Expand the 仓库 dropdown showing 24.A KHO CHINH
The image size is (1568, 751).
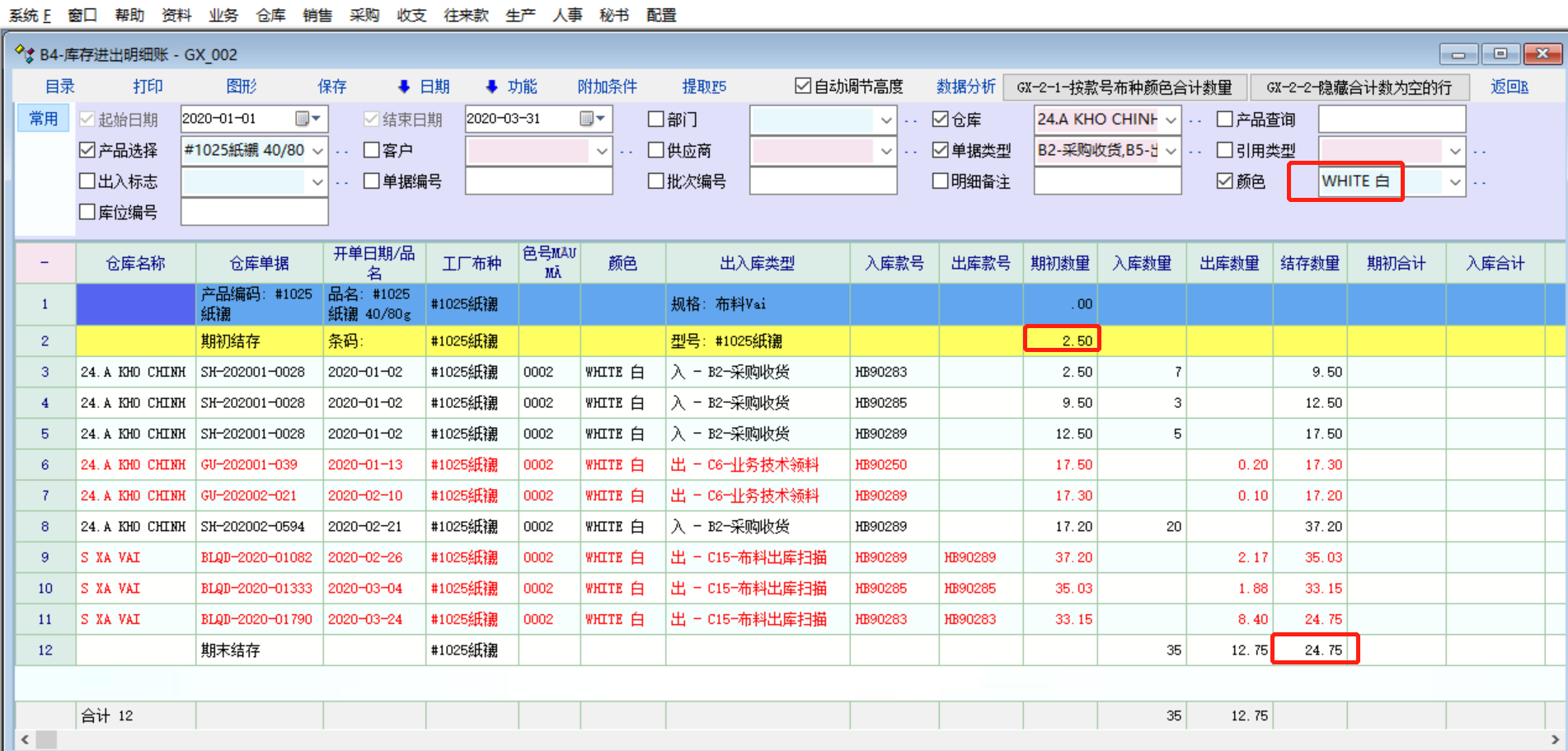1171,120
